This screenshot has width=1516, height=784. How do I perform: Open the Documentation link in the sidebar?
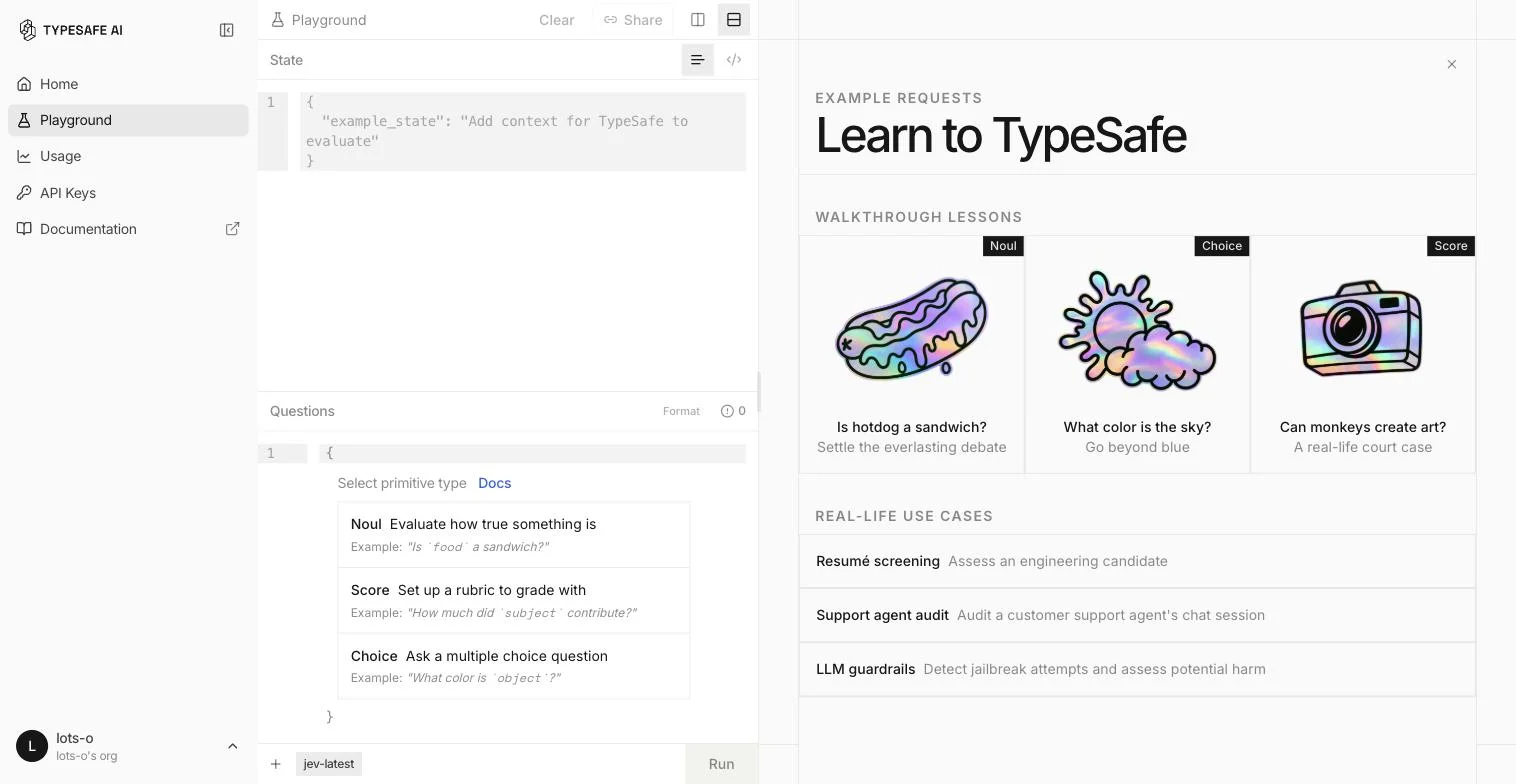tap(128, 229)
